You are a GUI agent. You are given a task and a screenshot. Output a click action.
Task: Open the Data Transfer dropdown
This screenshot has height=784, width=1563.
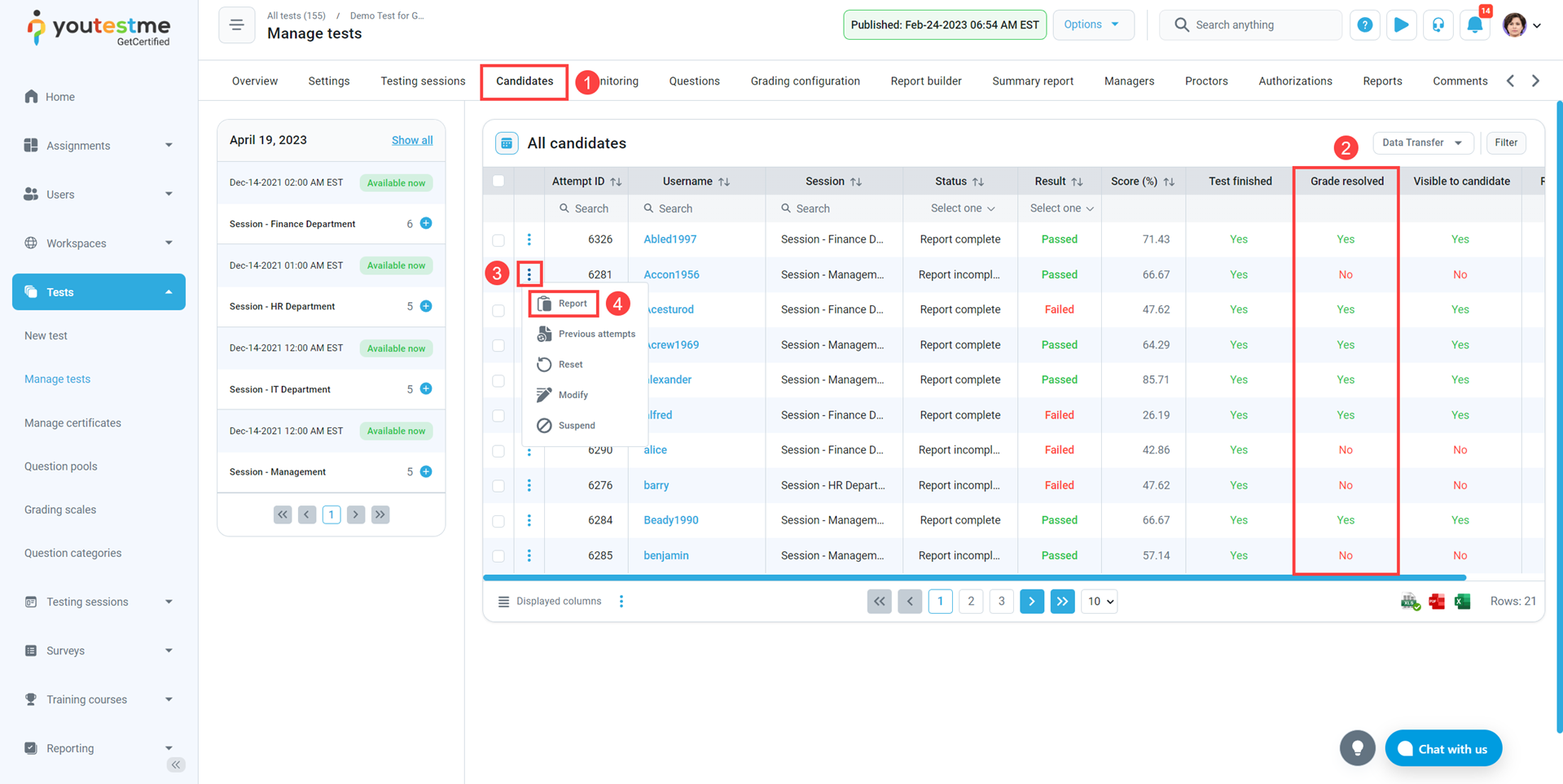pos(1422,142)
